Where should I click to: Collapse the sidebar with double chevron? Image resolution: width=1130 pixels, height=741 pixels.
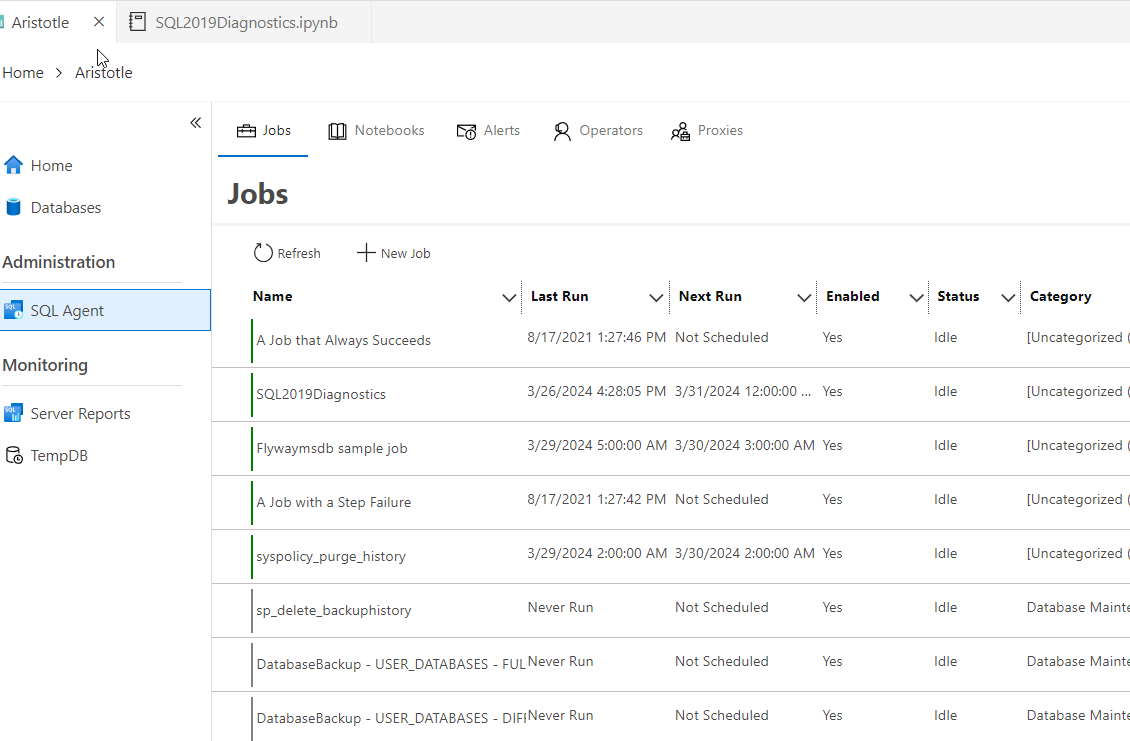click(x=196, y=123)
